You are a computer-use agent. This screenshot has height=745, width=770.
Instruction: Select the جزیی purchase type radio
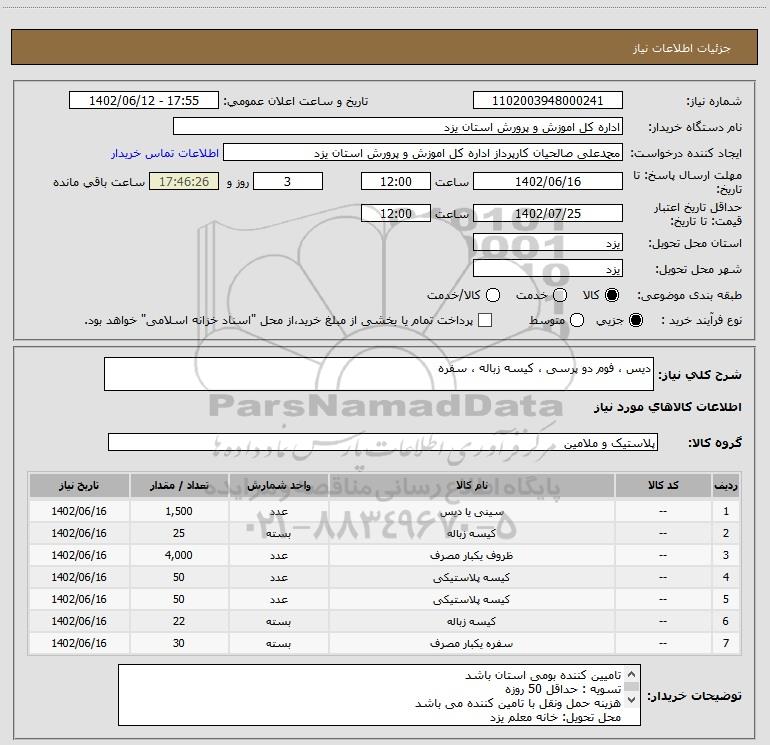tap(635, 320)
